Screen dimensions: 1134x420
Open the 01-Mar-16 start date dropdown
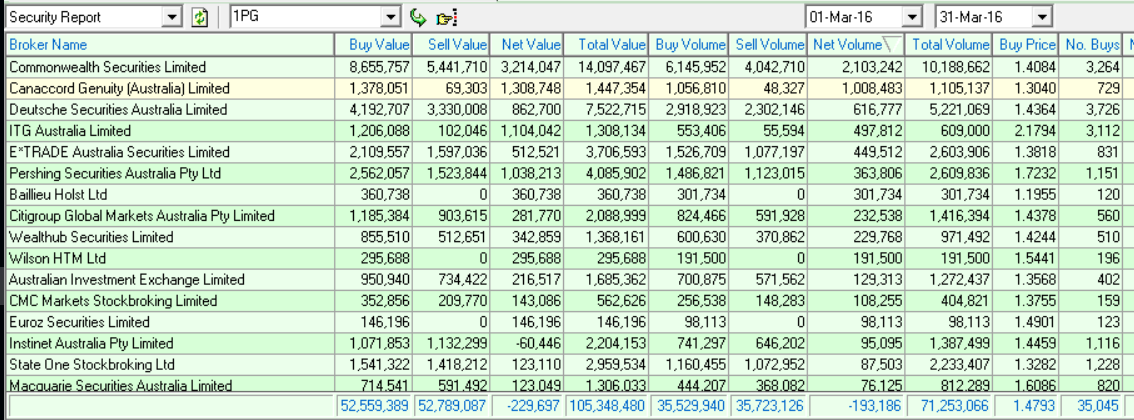click(x=913, y=17)
